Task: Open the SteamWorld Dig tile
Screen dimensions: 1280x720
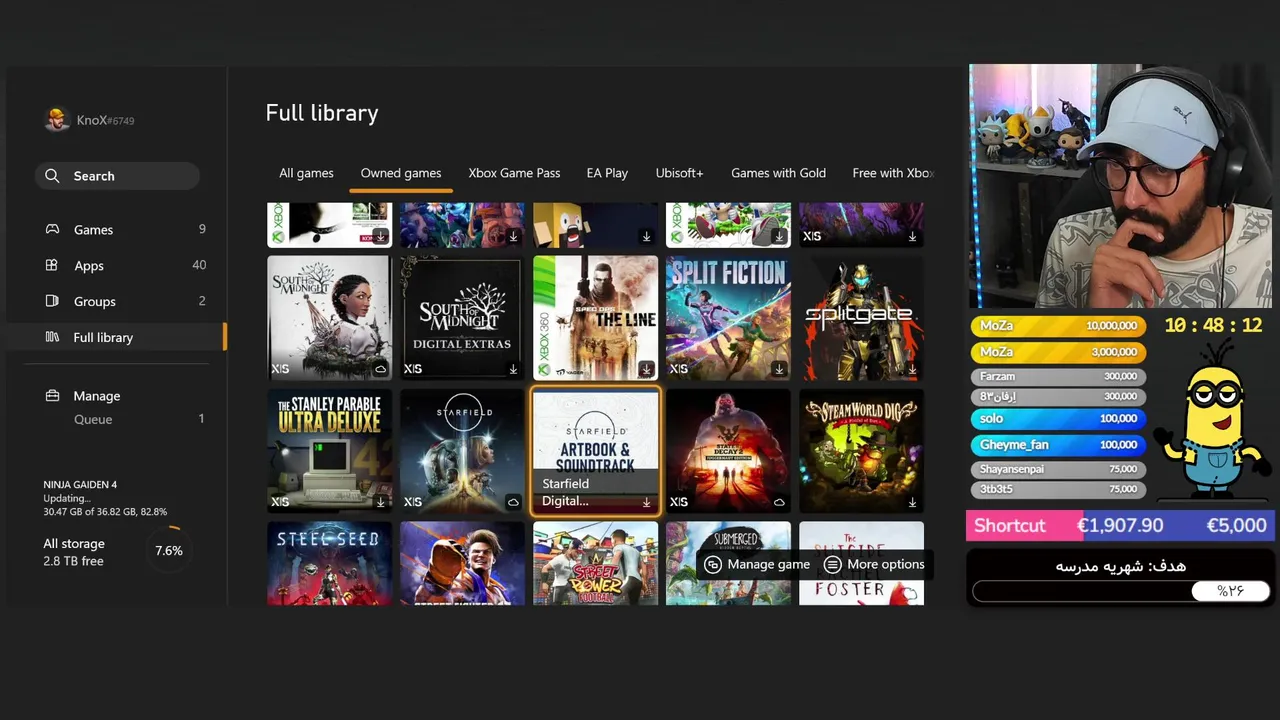Action: pos(861,450)
